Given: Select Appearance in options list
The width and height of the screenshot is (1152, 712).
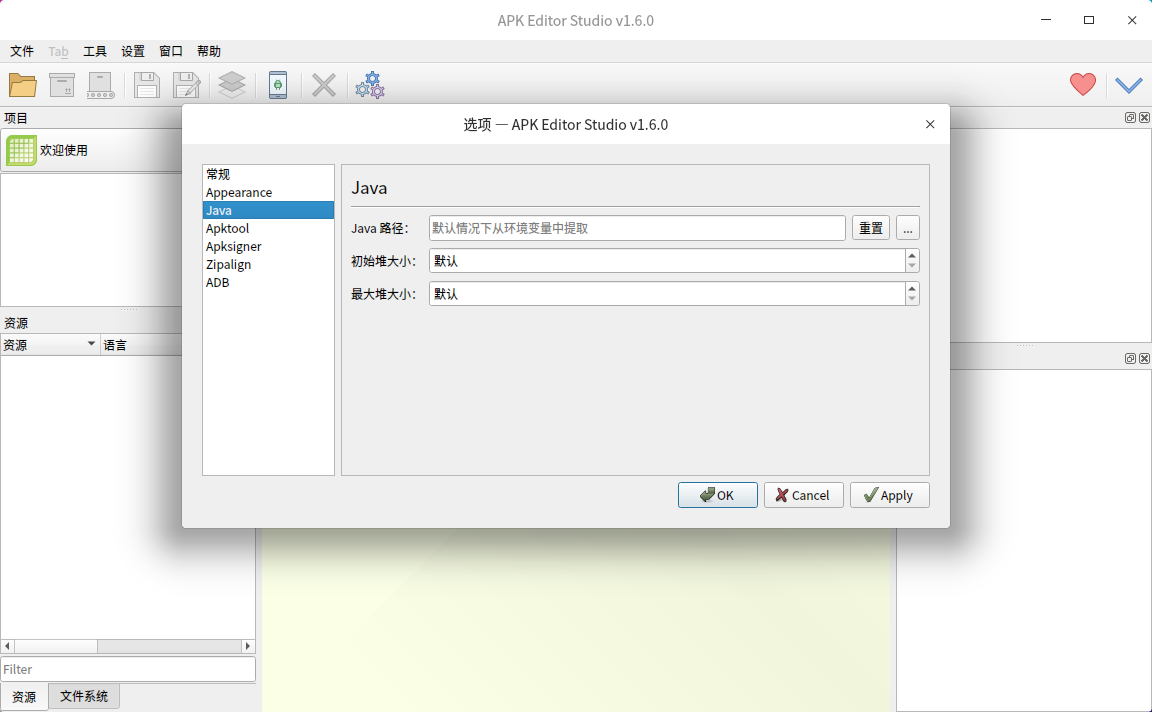Looking at the screenshot, I should (x=239, y=192).
